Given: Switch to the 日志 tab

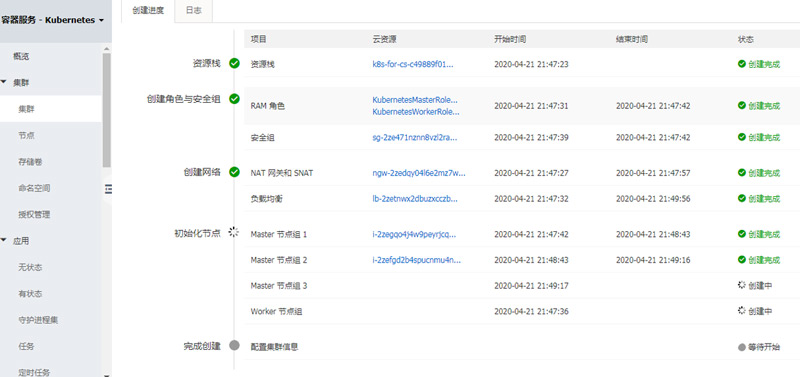Looking at the screenshot, I should 193,11.
